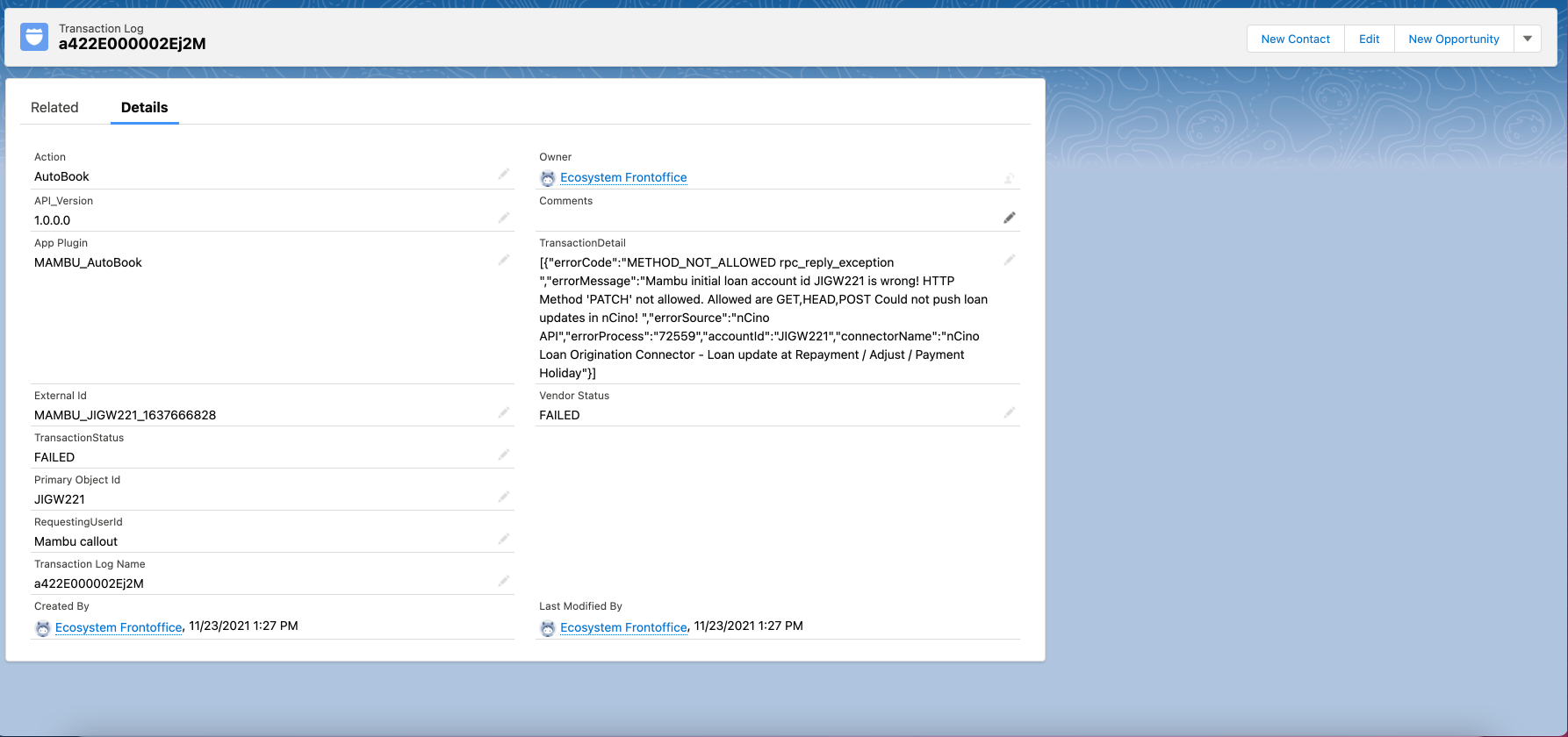Click the AutoBook action value
1568x737 pixels.
61,176
